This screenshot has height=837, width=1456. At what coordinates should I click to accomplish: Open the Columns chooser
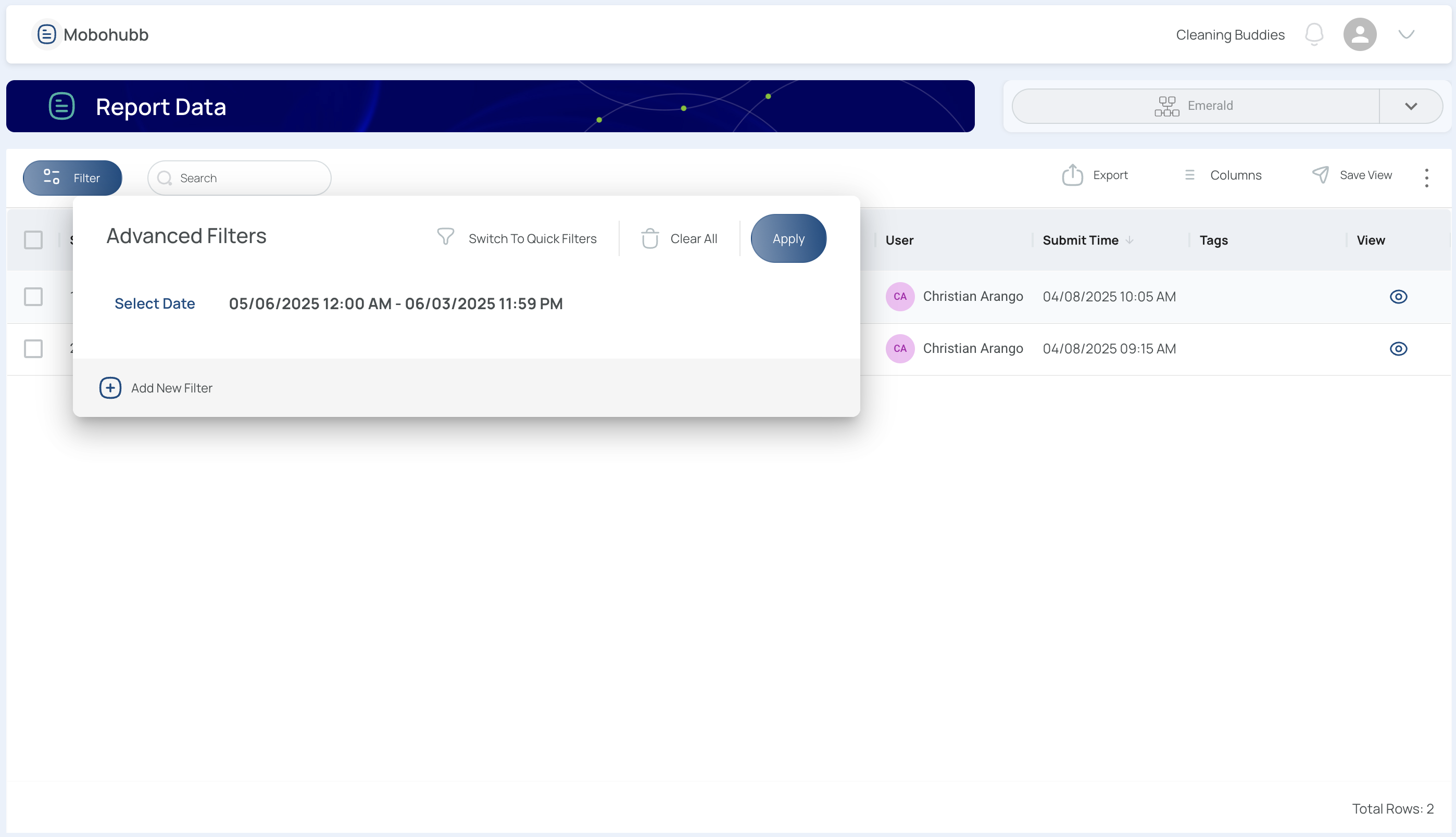tap(1223, 175)
